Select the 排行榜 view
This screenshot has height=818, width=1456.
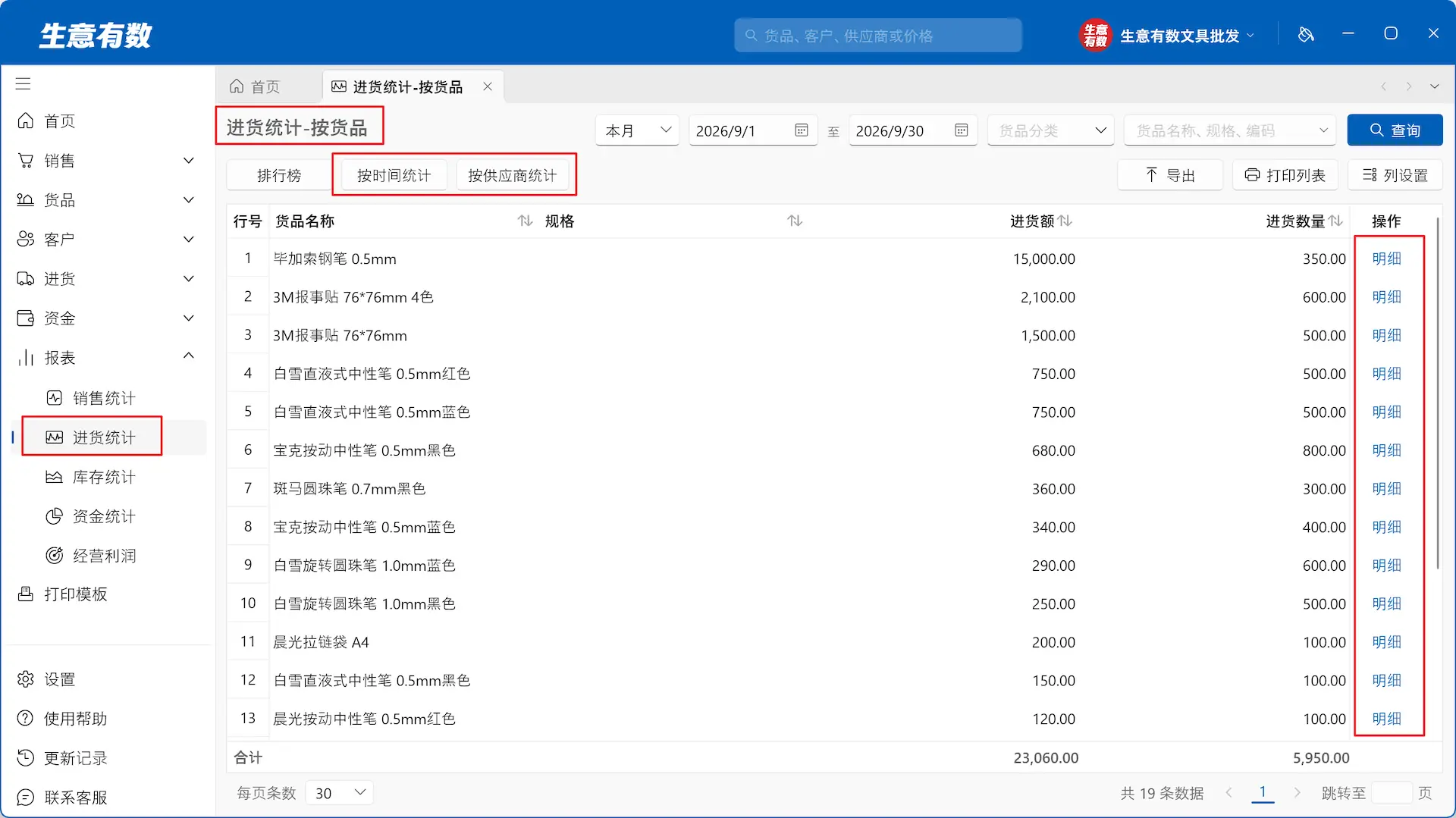(x=279, y=175)
